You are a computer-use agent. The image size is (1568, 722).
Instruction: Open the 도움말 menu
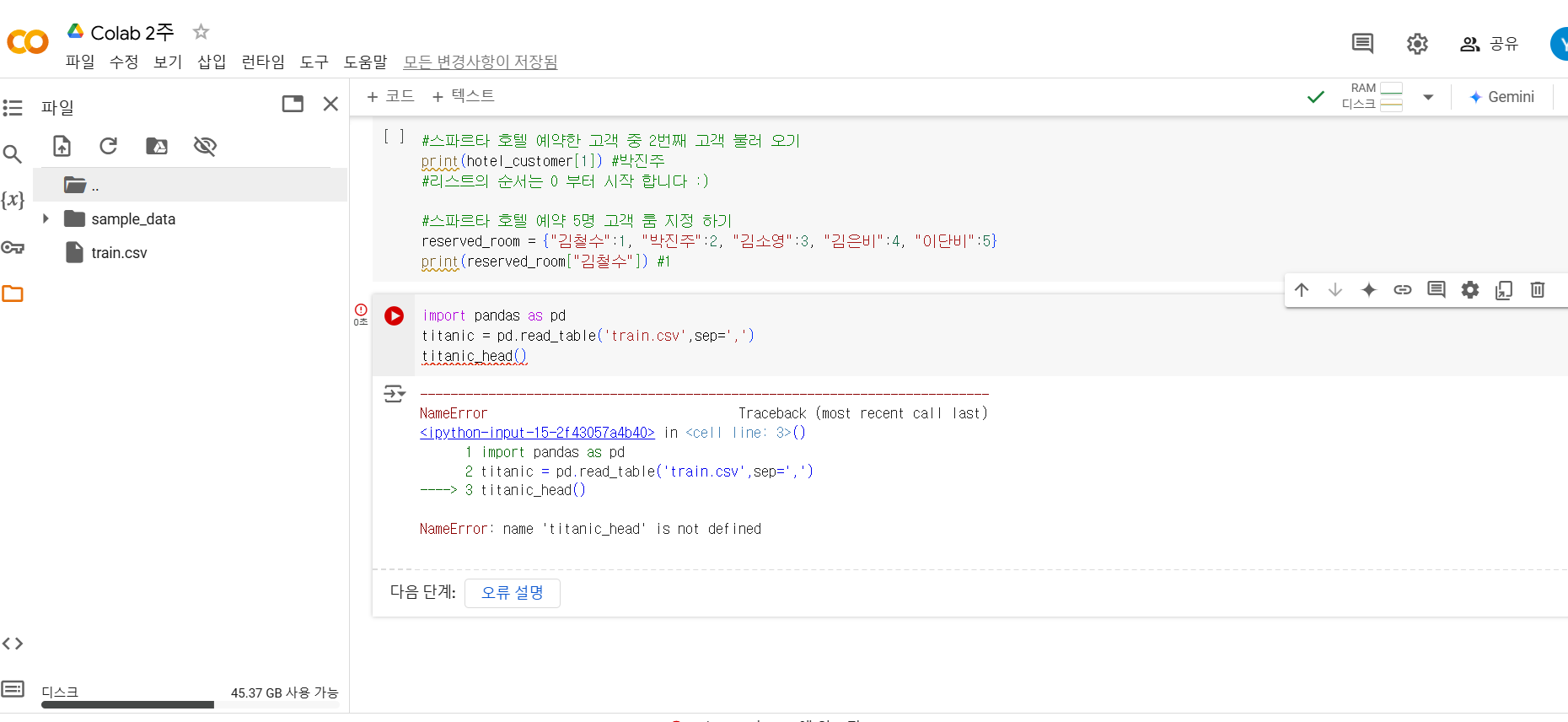[365, 62]
